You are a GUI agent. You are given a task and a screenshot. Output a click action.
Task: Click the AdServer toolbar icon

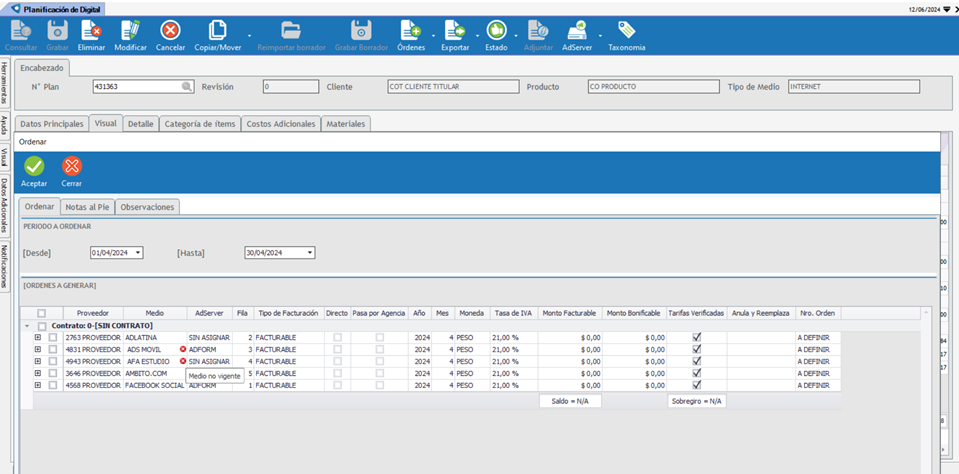click(x=577, y=31)
